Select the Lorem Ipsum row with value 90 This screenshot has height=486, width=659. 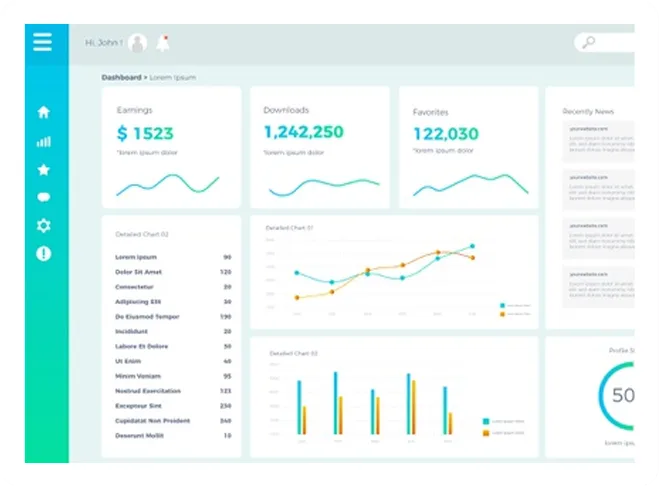[173, 257]
